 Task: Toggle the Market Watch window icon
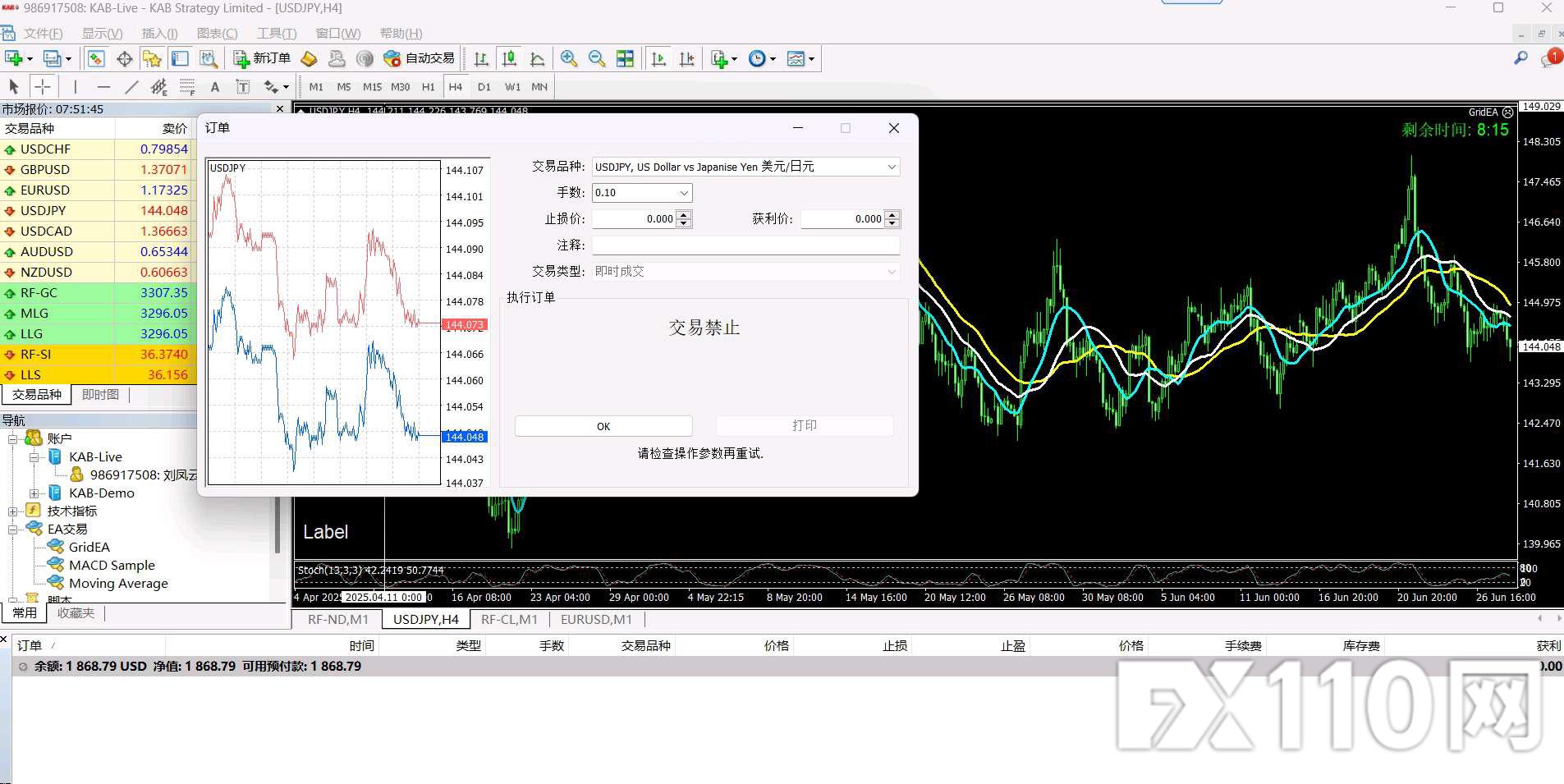96,58
